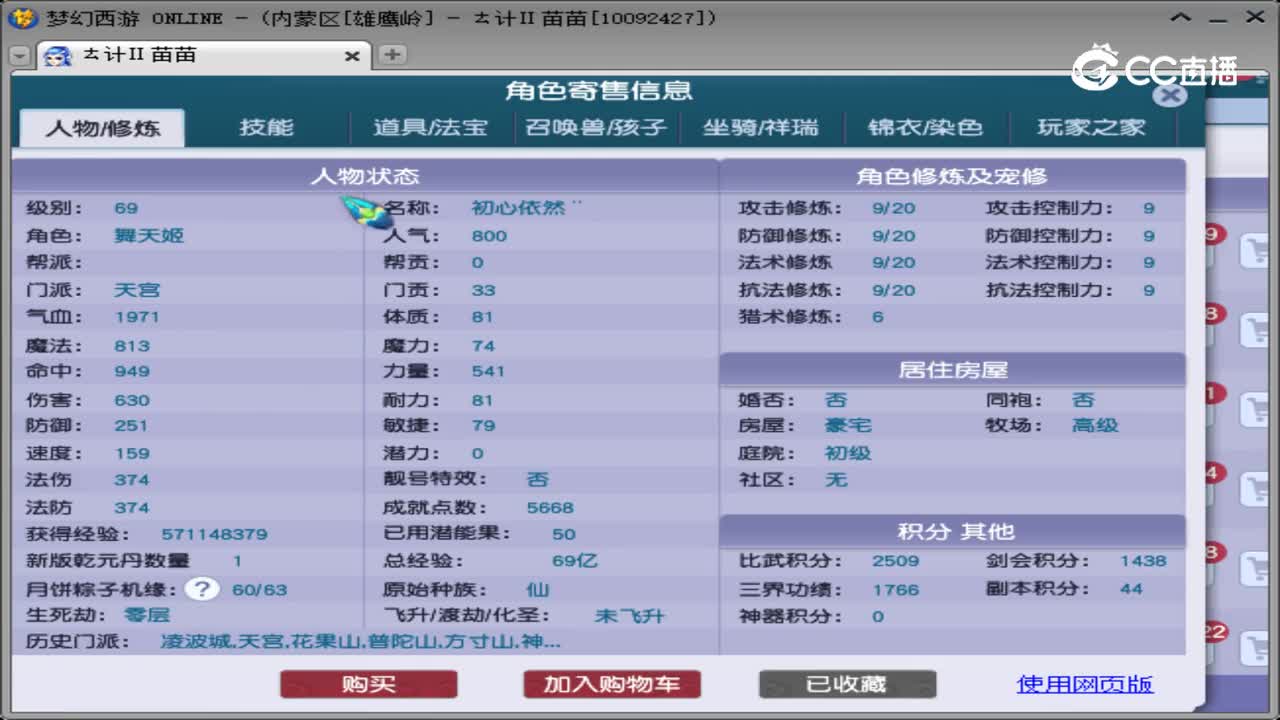Click the 获得经验 value 571148379
This screenshot has height=720, width=1280.
(214, 534)
